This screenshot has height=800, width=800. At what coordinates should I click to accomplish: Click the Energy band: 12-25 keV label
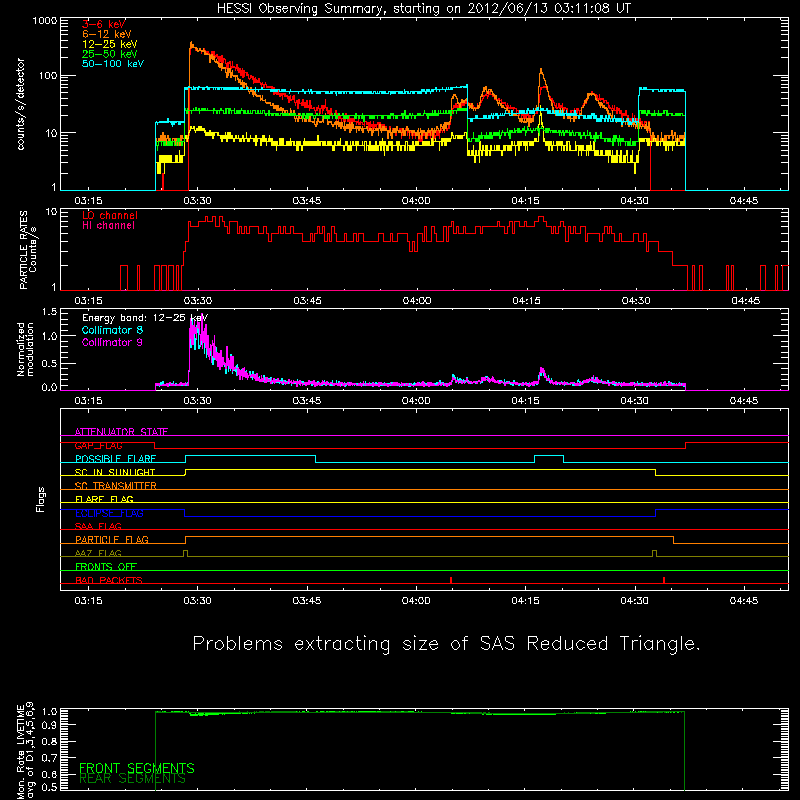[x=145, y=318]
